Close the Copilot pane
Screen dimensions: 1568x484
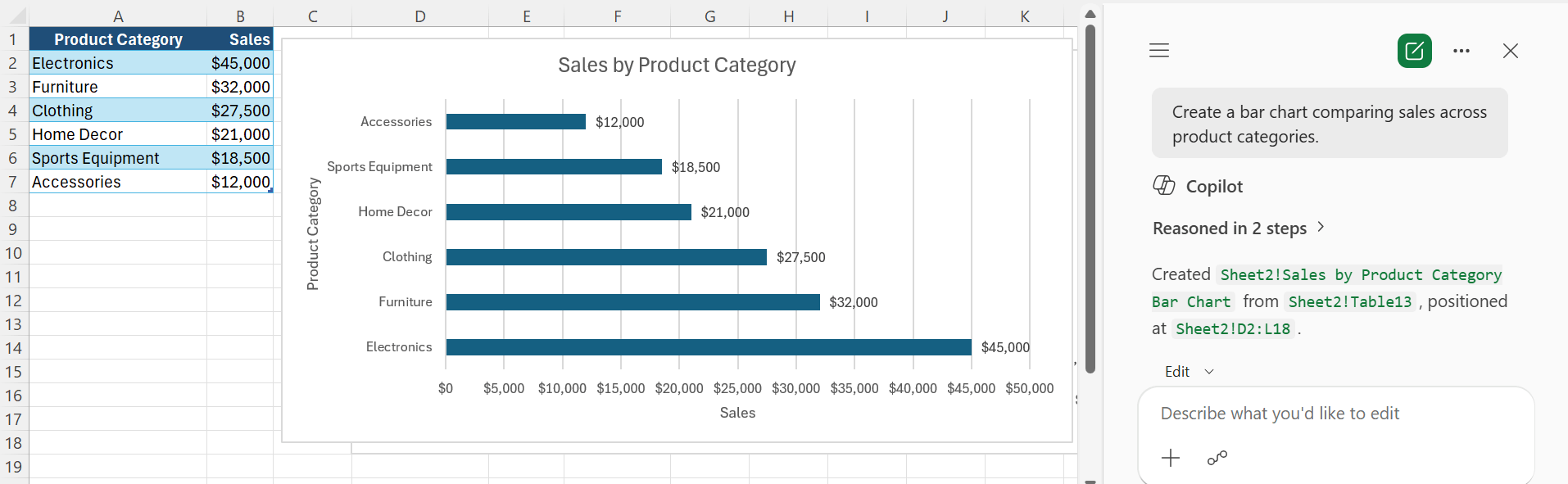coord(1510,51)
